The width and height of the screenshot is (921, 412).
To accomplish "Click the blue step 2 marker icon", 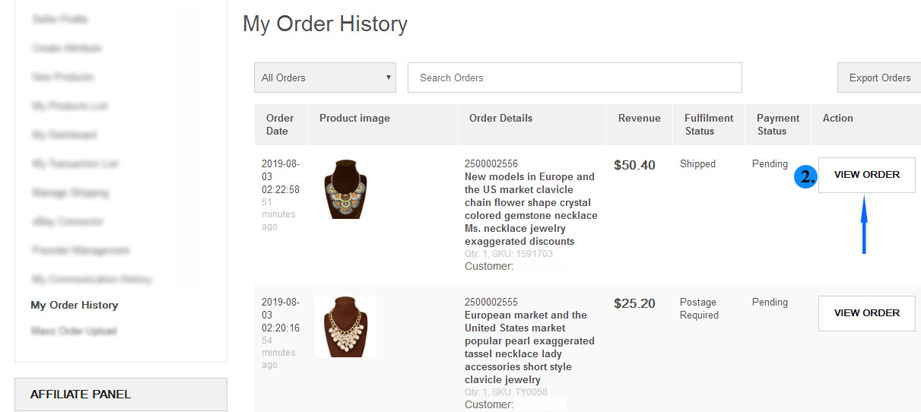I will coord(807,176).
